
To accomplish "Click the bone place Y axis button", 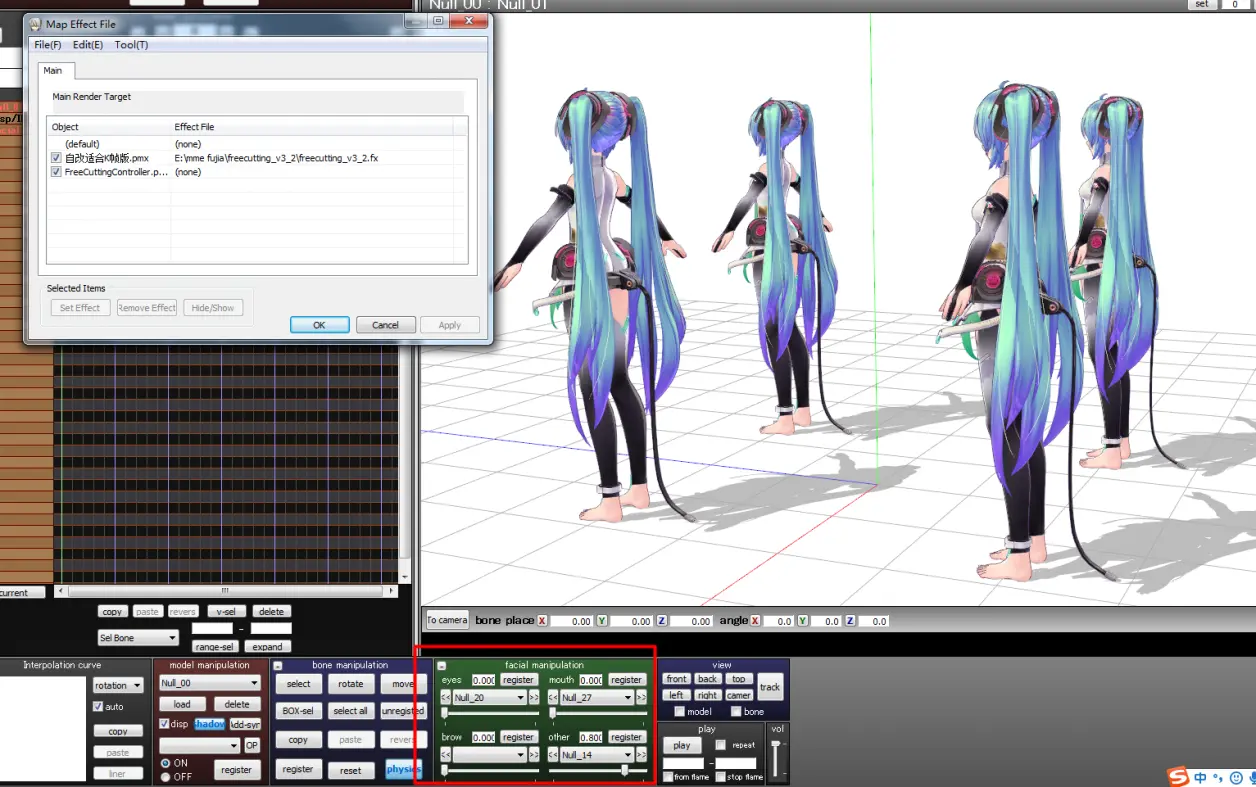I will 602,621.
